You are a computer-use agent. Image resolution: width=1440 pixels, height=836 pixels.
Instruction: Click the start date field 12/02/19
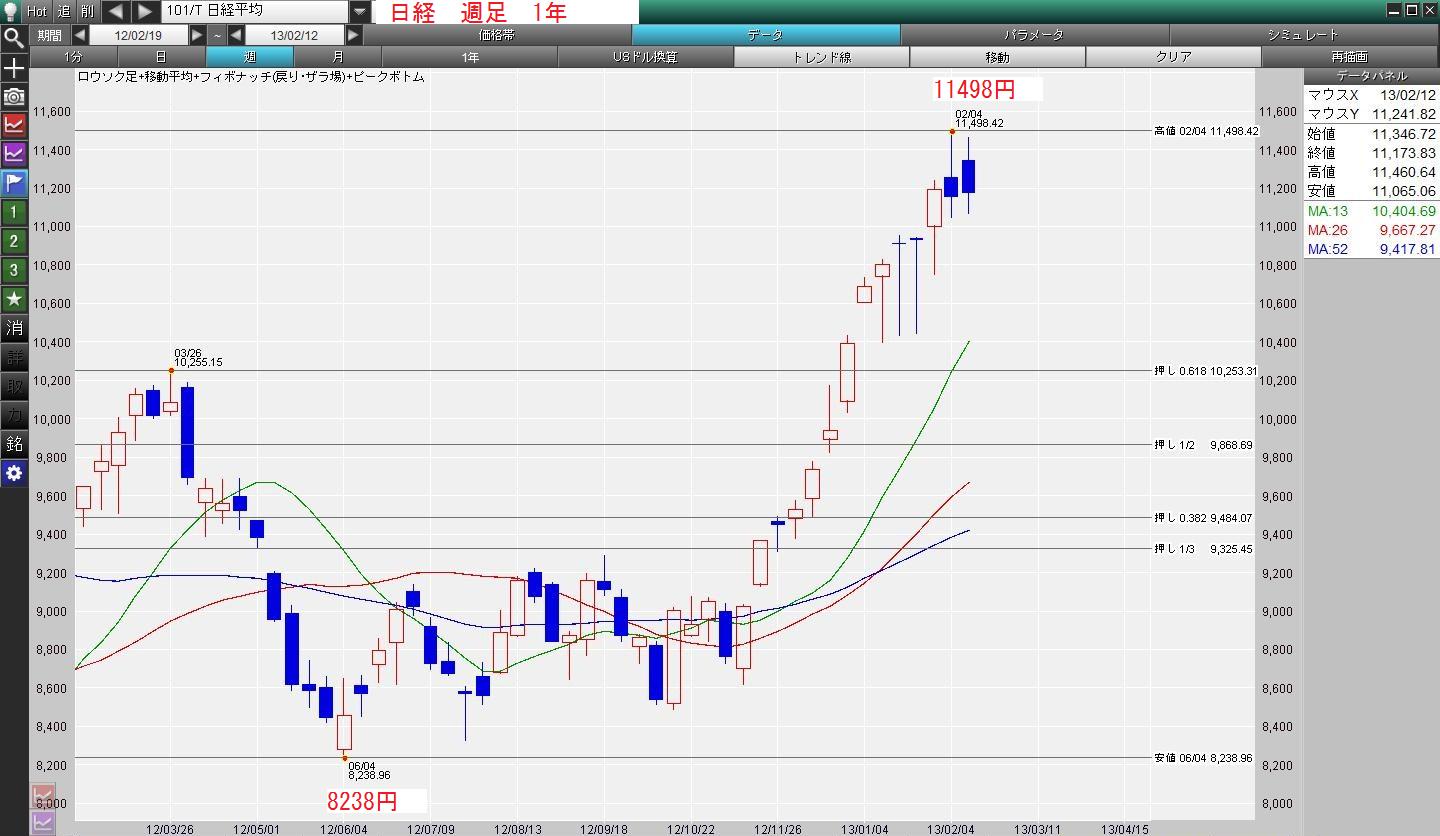pos(138,35)
